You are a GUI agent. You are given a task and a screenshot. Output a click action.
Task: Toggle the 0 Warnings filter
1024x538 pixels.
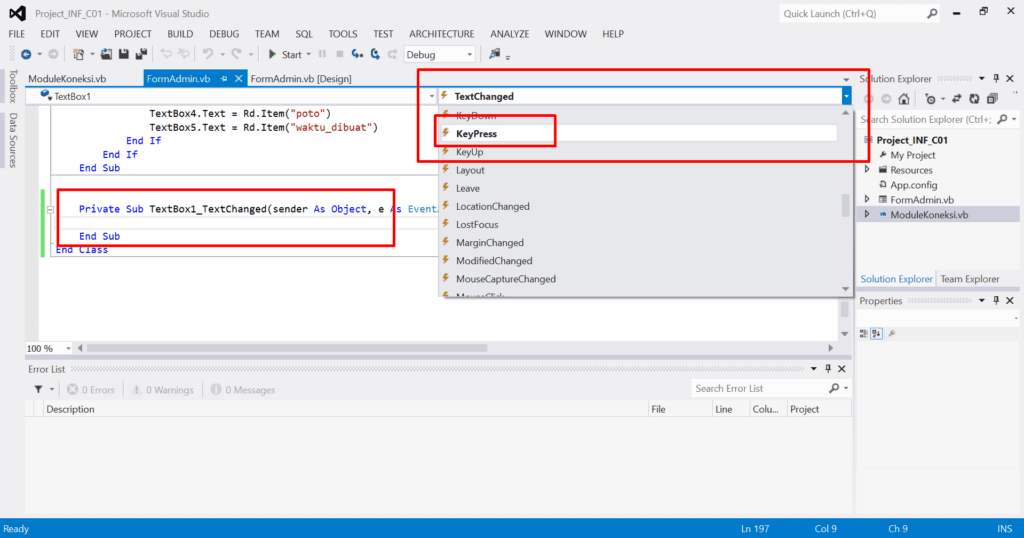click(x=162, y=389)
